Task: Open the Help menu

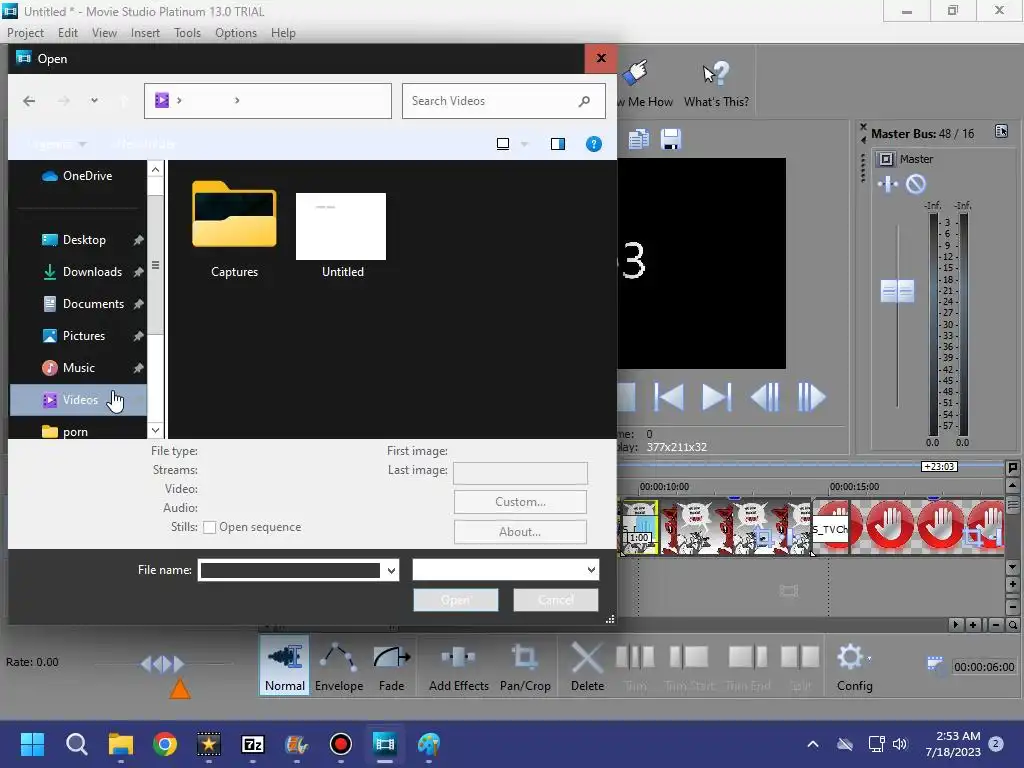Action: click(283, 33)
